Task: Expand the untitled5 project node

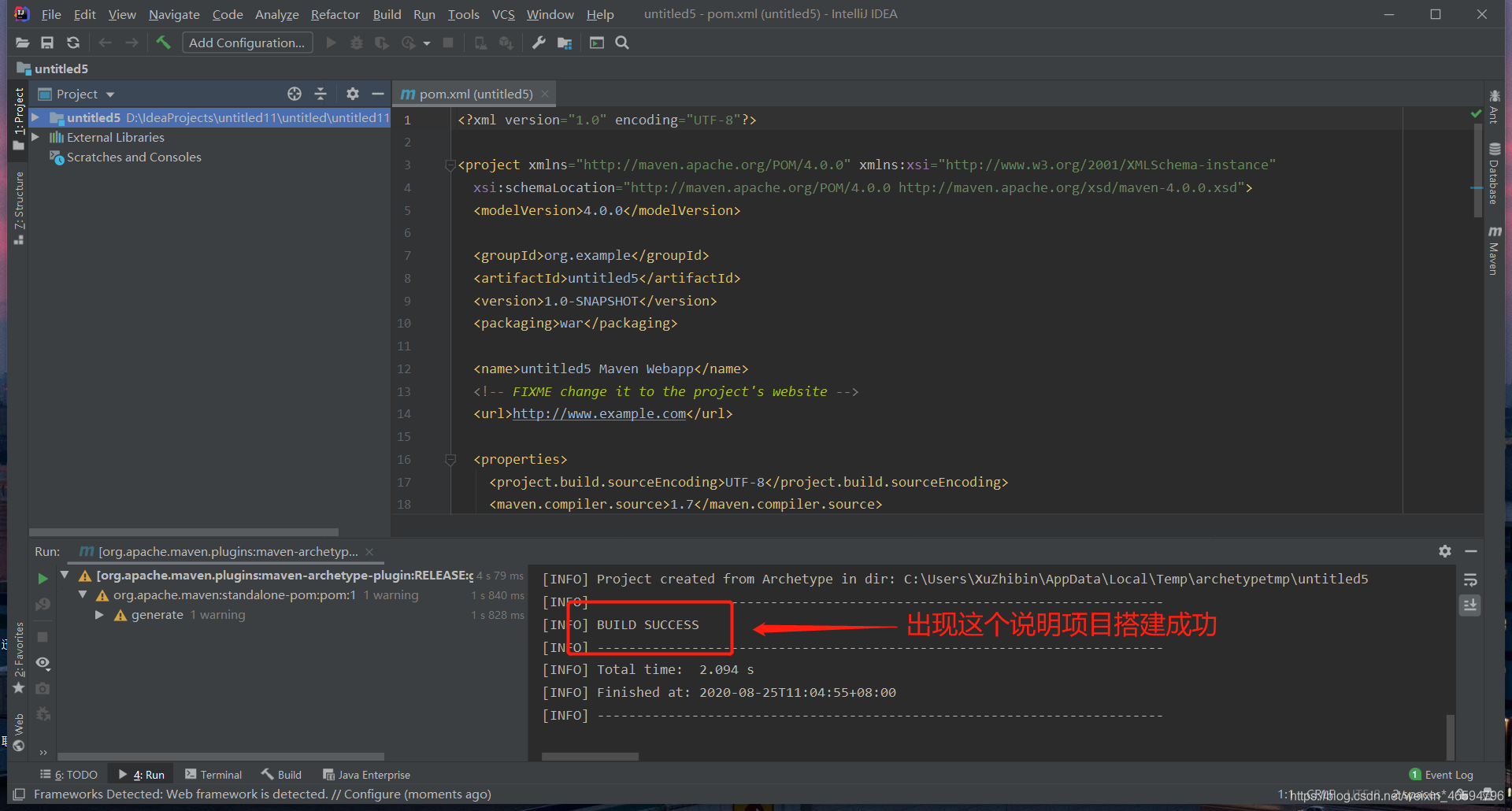Action: pos(35,117)
